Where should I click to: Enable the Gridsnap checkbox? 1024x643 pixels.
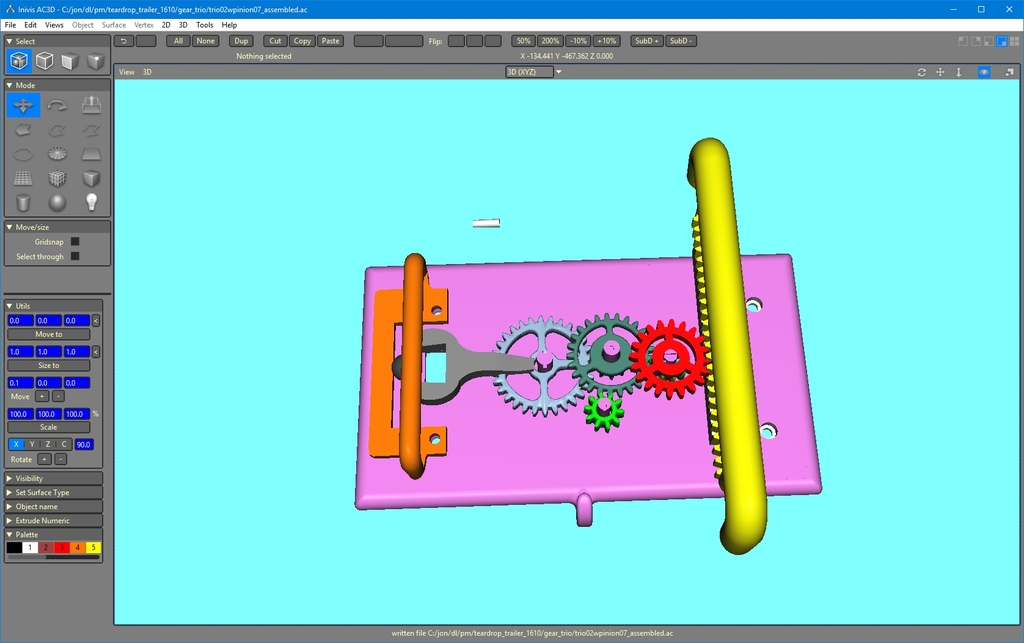coord(74,242)
